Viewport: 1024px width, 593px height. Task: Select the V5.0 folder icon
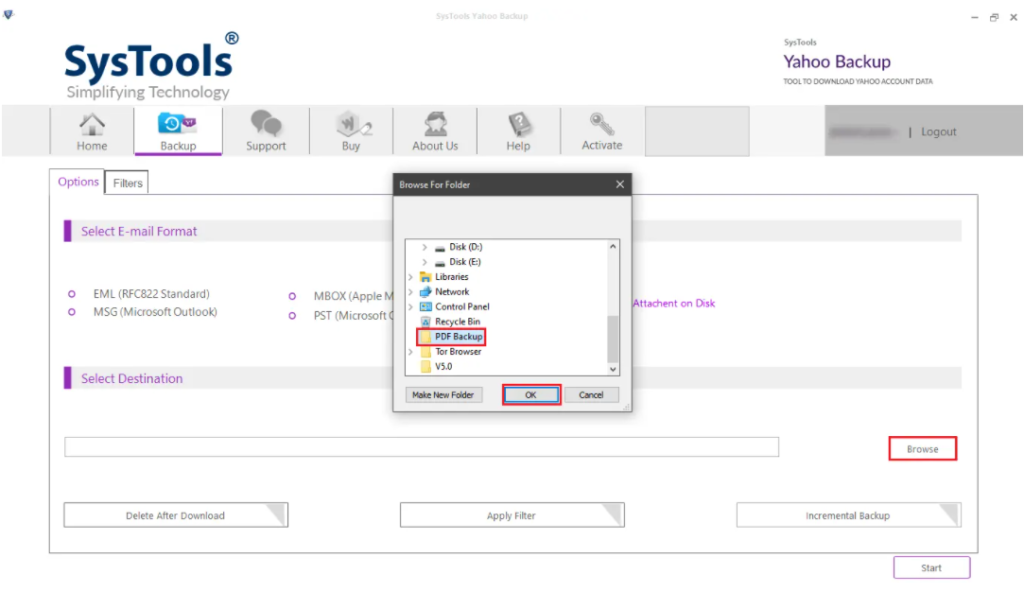[x=426, y=367]
